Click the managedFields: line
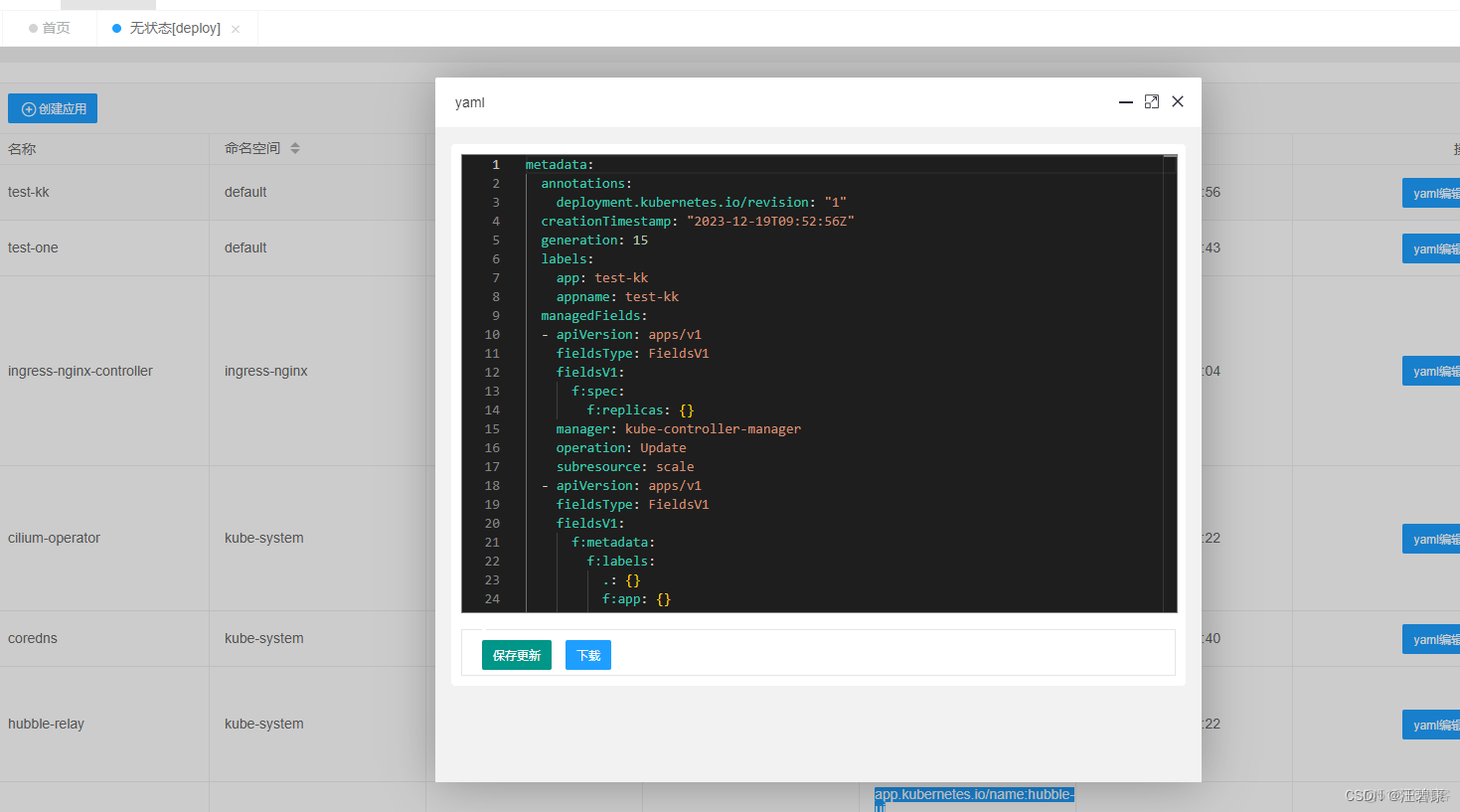This screenshot has width=1460, height=812. [594, 315]
